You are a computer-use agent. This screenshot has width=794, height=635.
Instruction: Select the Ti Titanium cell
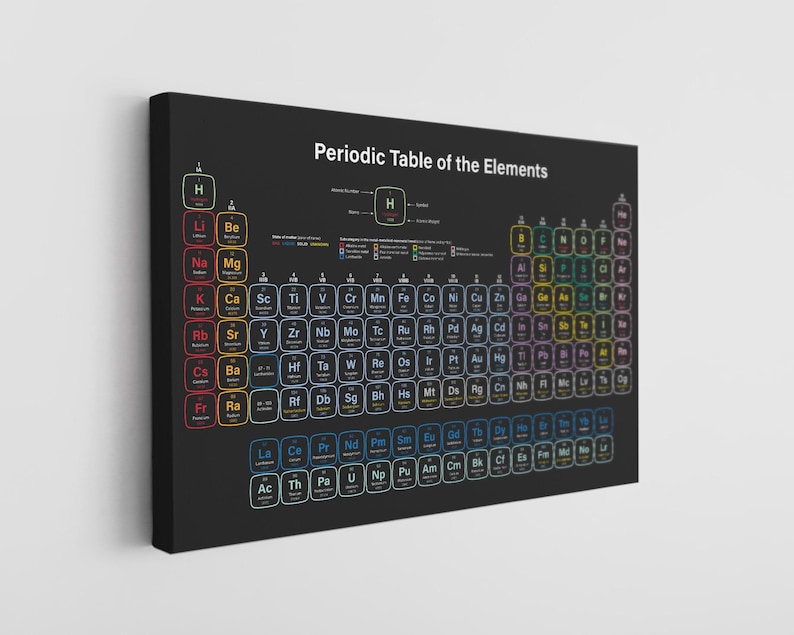pyautogui.click(x=294, y=300)
